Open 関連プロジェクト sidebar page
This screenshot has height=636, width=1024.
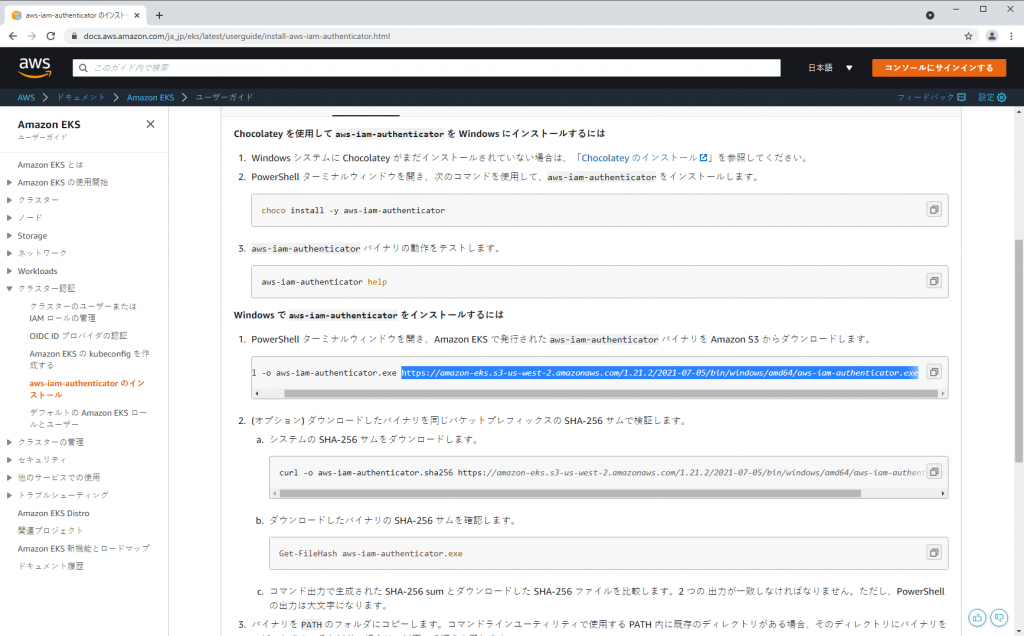click(x=50, y=530)
